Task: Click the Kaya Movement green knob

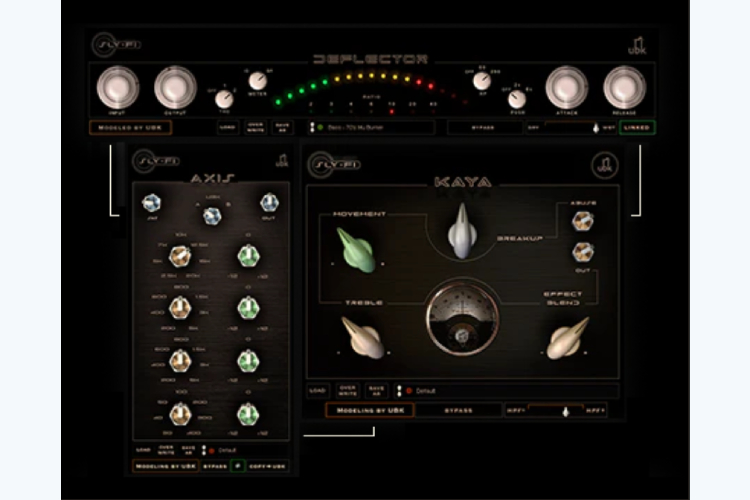Action: (x=356, y=250)
